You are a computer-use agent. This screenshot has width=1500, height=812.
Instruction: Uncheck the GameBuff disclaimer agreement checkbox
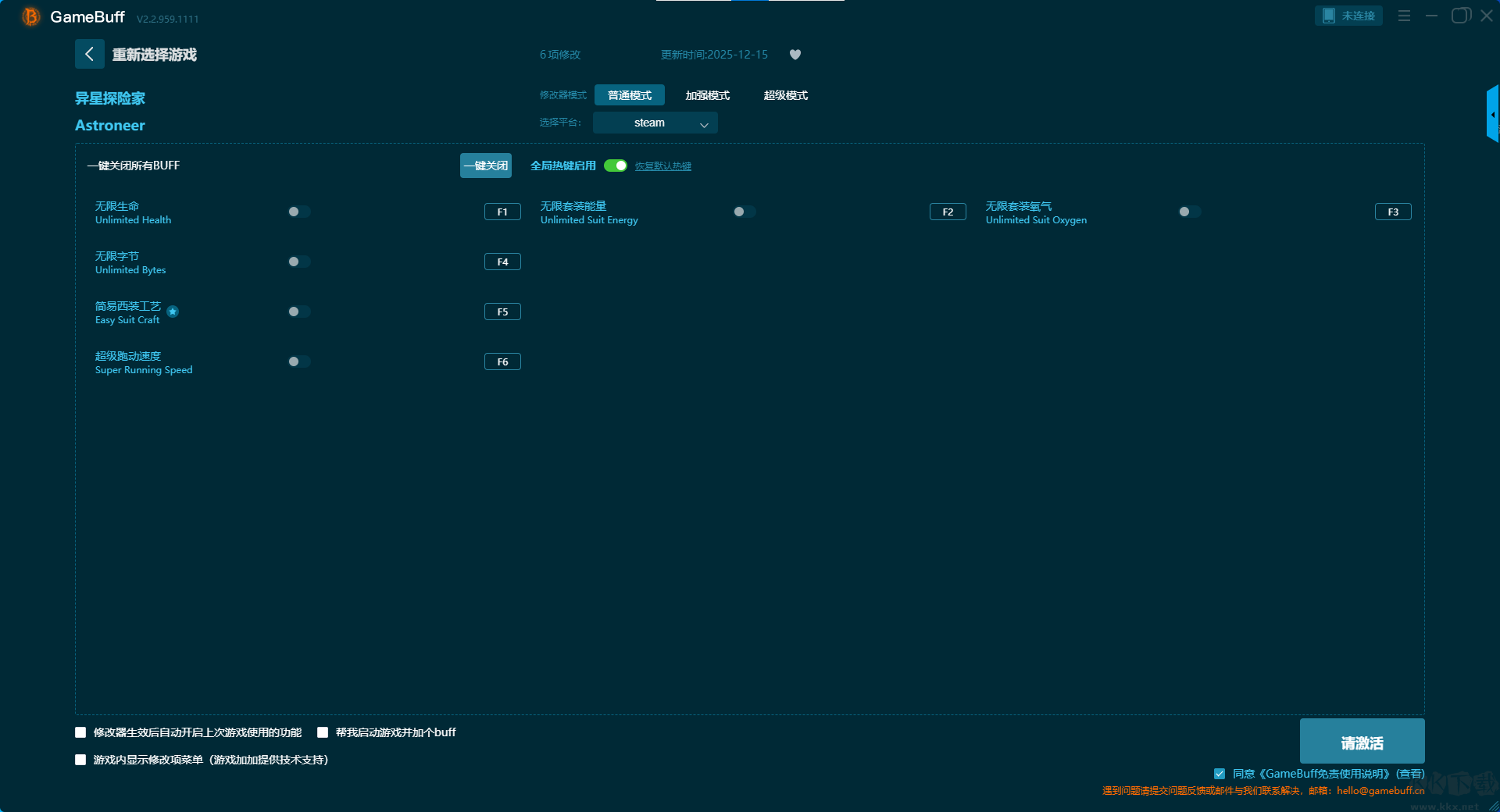click(x=1220, y=774)
